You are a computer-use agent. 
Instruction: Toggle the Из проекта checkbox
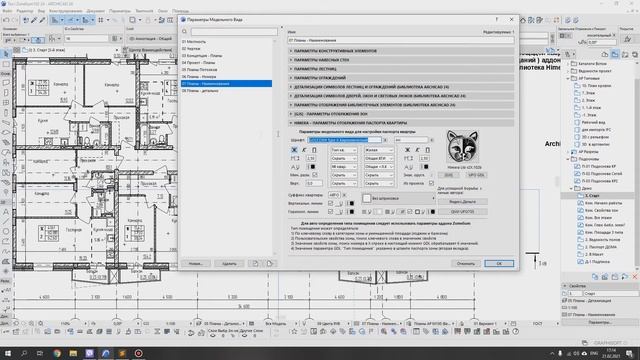point(431,183)
